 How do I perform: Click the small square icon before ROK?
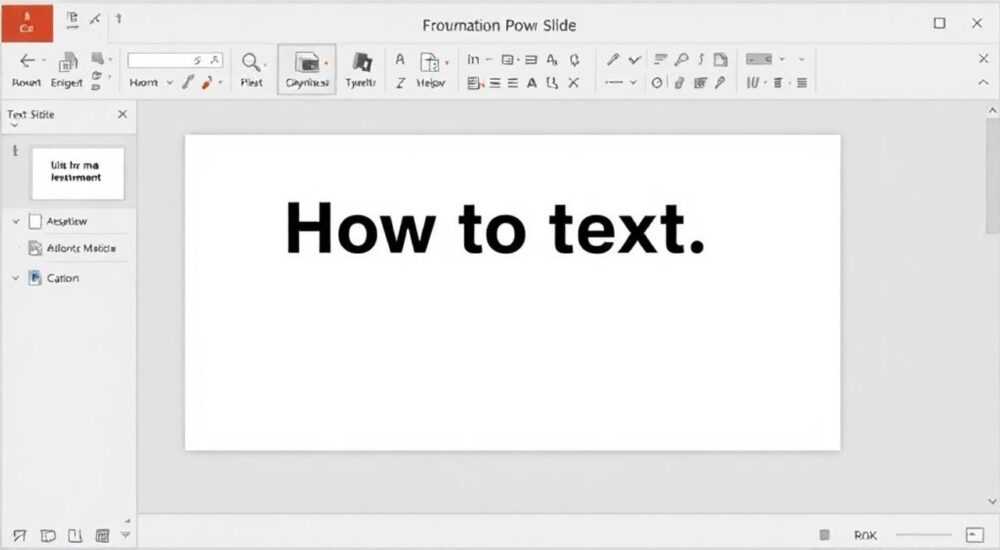point(824,535)
